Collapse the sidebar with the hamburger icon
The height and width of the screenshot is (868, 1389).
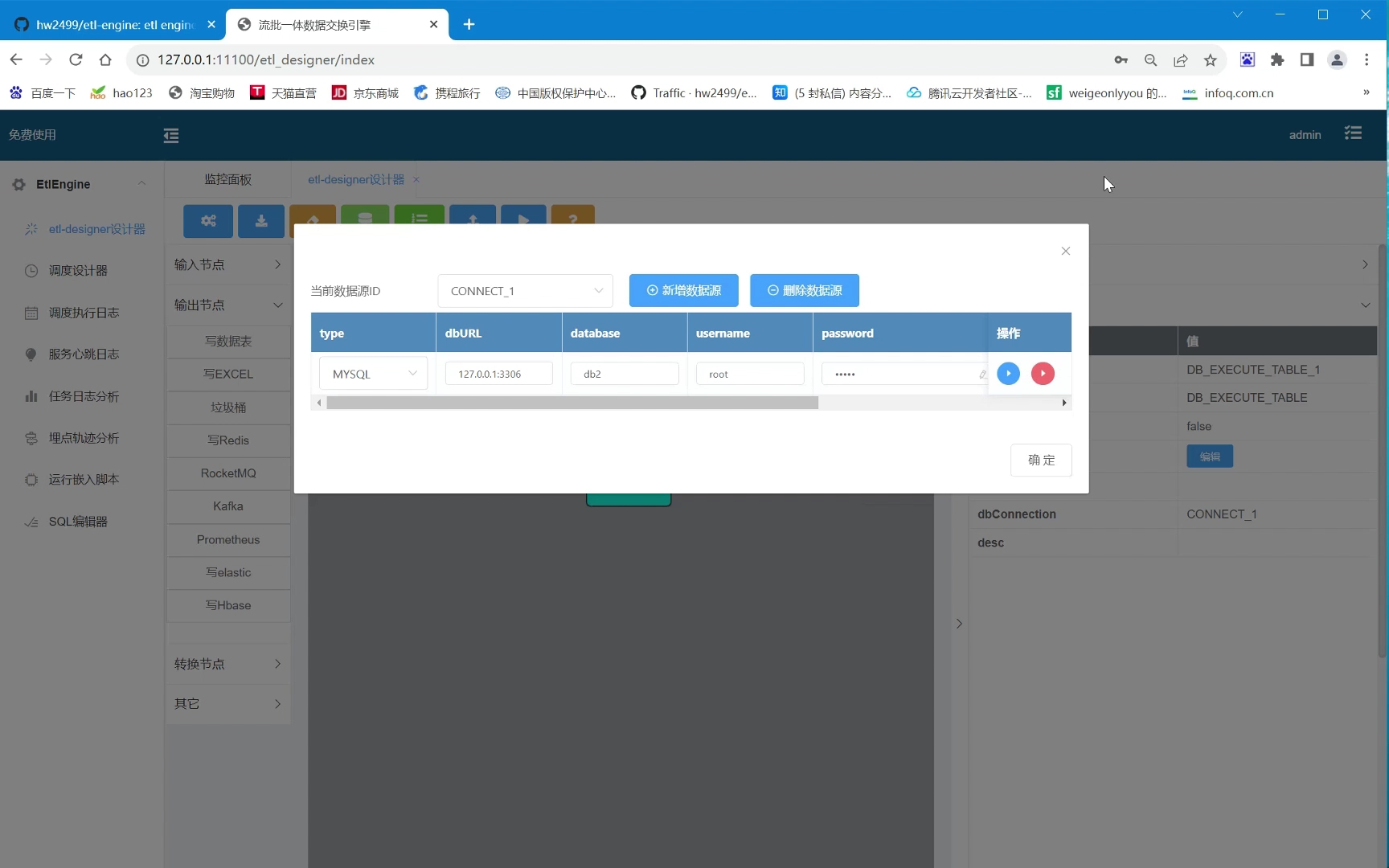point(170,135)
